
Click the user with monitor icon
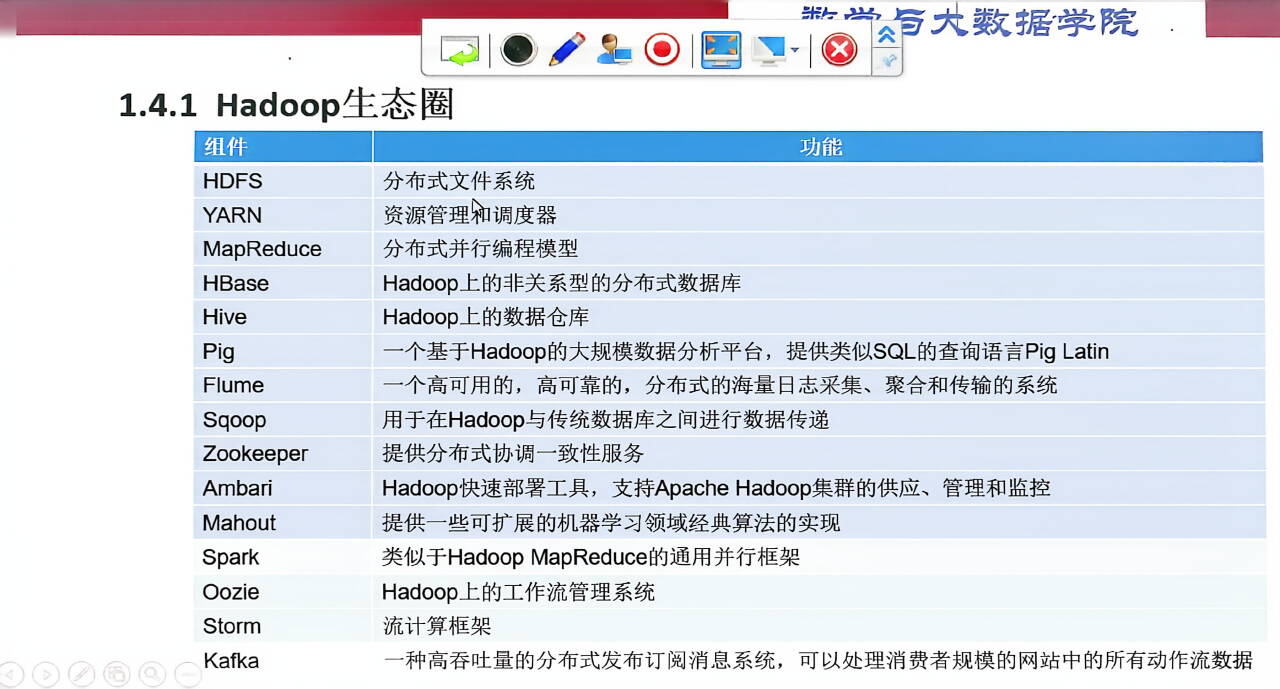point(613,49)
